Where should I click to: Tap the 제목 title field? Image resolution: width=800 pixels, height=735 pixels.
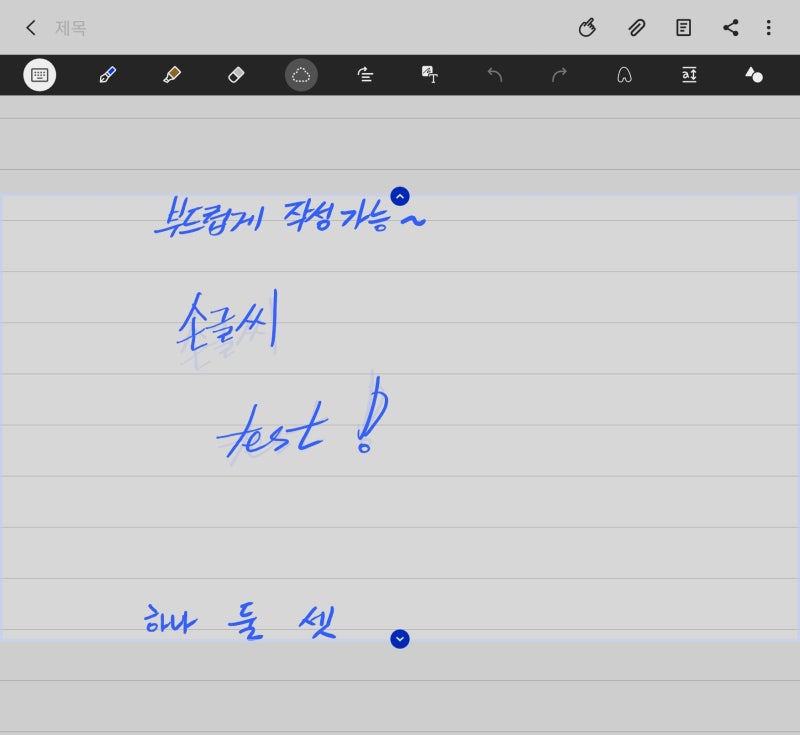pos(70,28)
